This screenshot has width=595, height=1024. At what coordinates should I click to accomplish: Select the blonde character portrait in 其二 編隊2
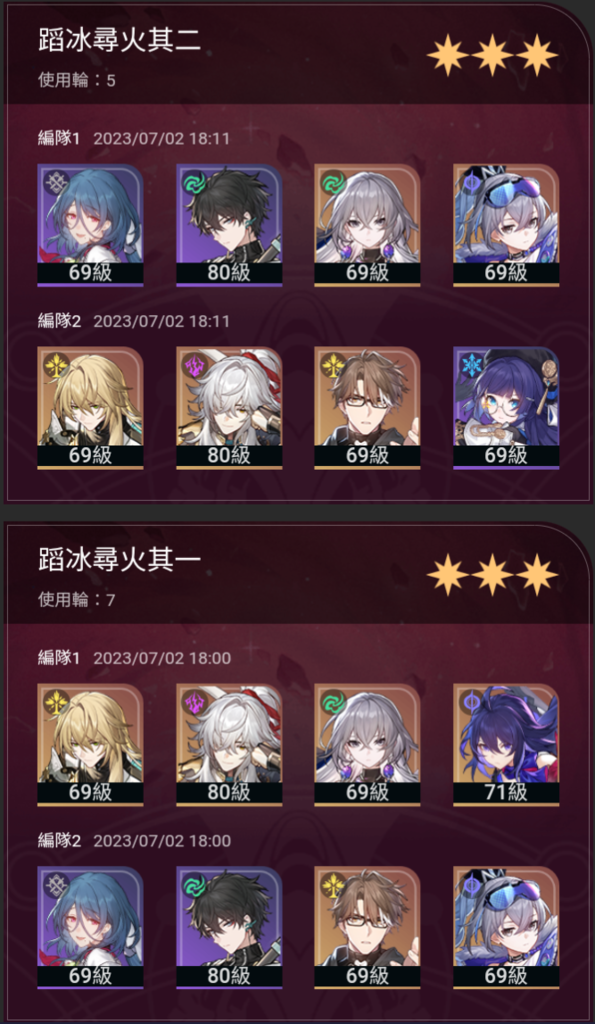click(90, 408)
